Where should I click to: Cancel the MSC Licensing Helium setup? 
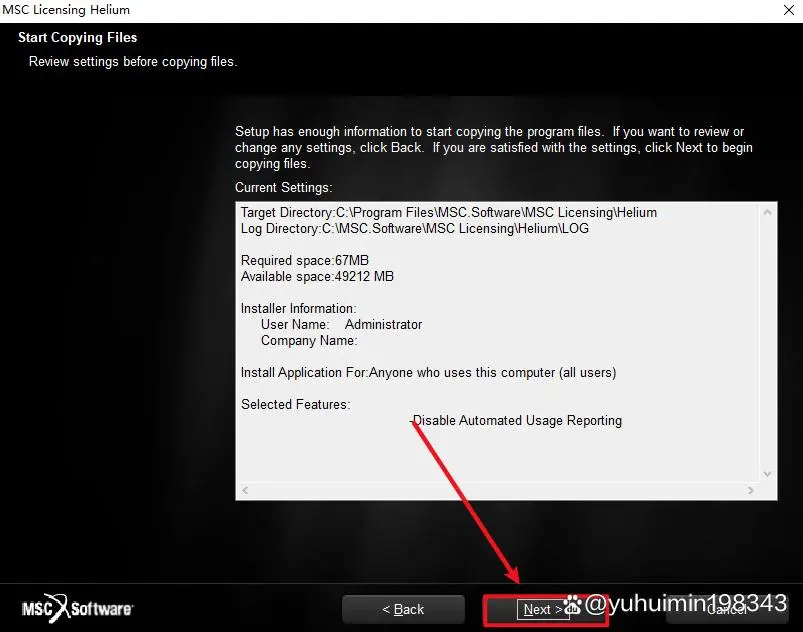click(727, 609)
